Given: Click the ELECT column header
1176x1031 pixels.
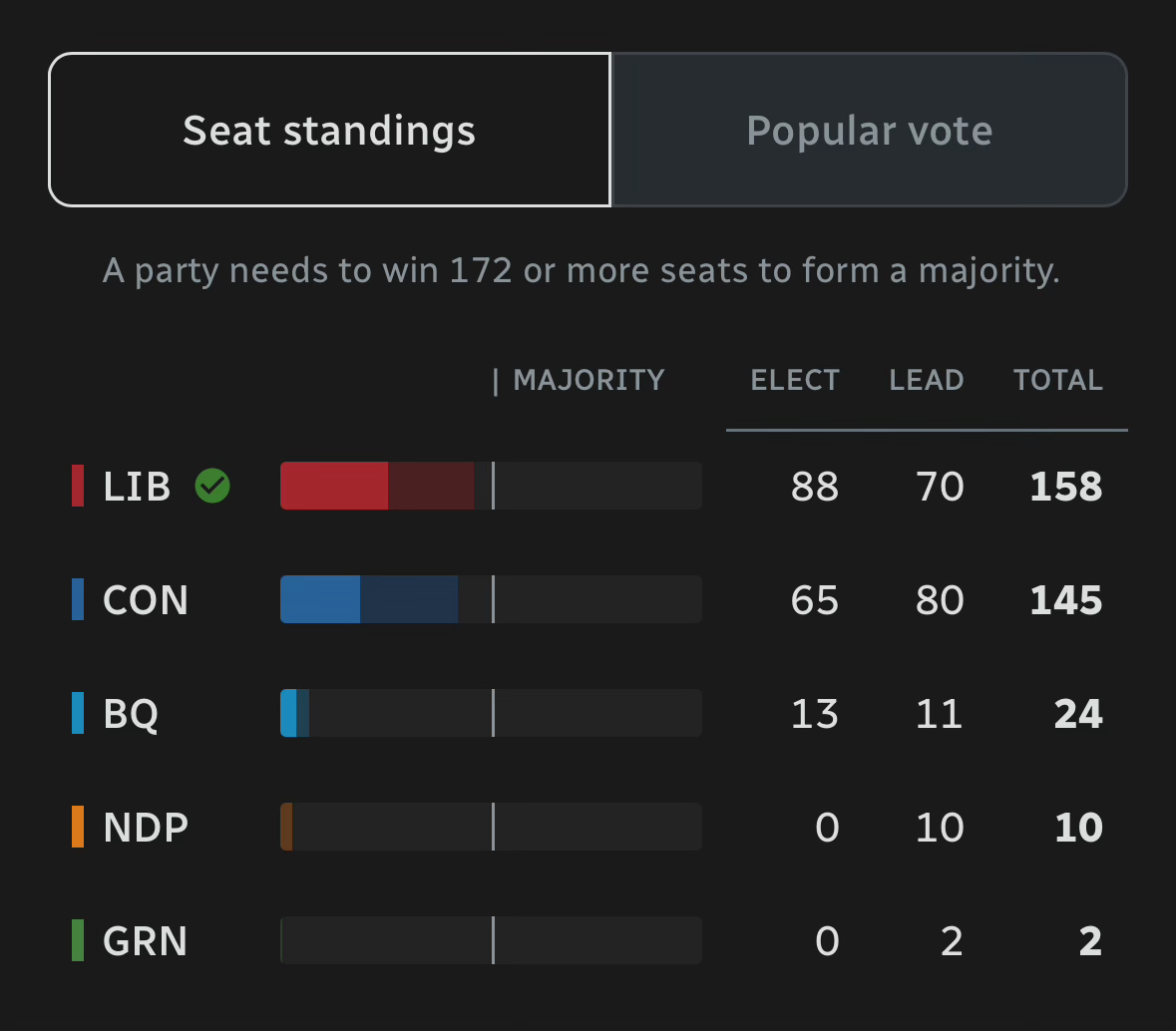Looking at the screenshot, I should 795,380.
